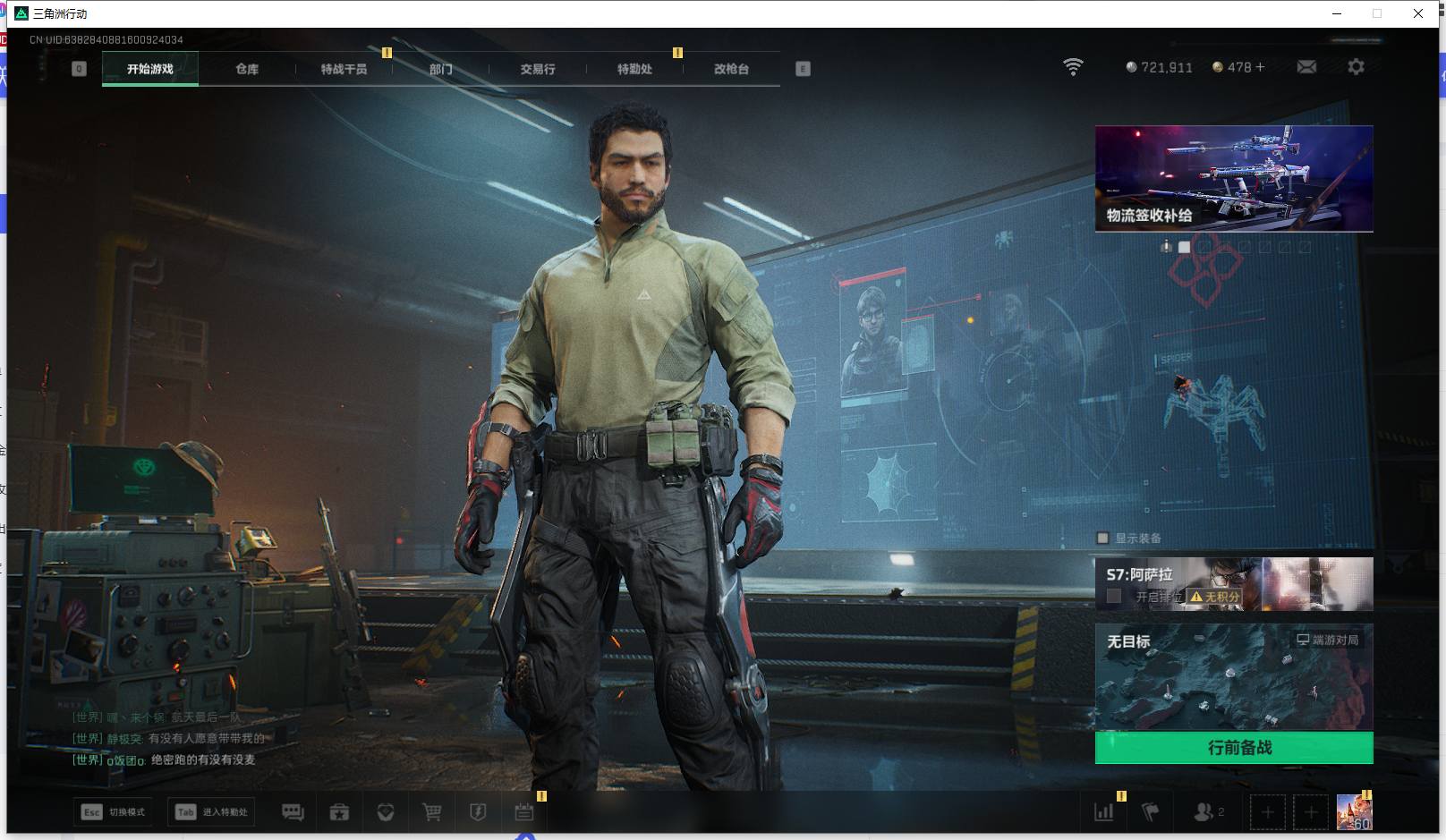The image size is (1446, 840).
Task: Open the 特战干员 tab
Action: point(344,69)
